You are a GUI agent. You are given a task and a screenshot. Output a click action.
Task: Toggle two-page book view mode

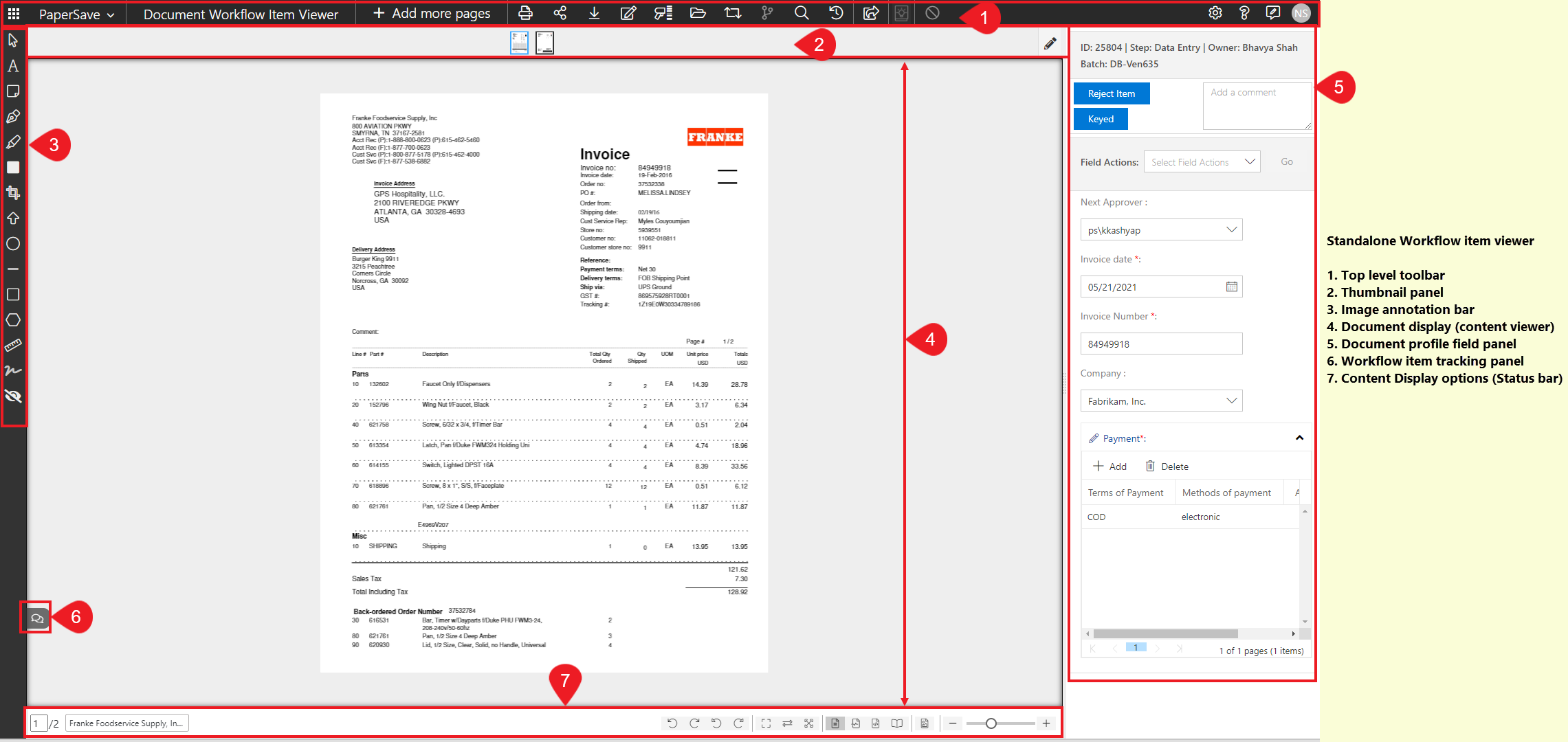[897, 723]
